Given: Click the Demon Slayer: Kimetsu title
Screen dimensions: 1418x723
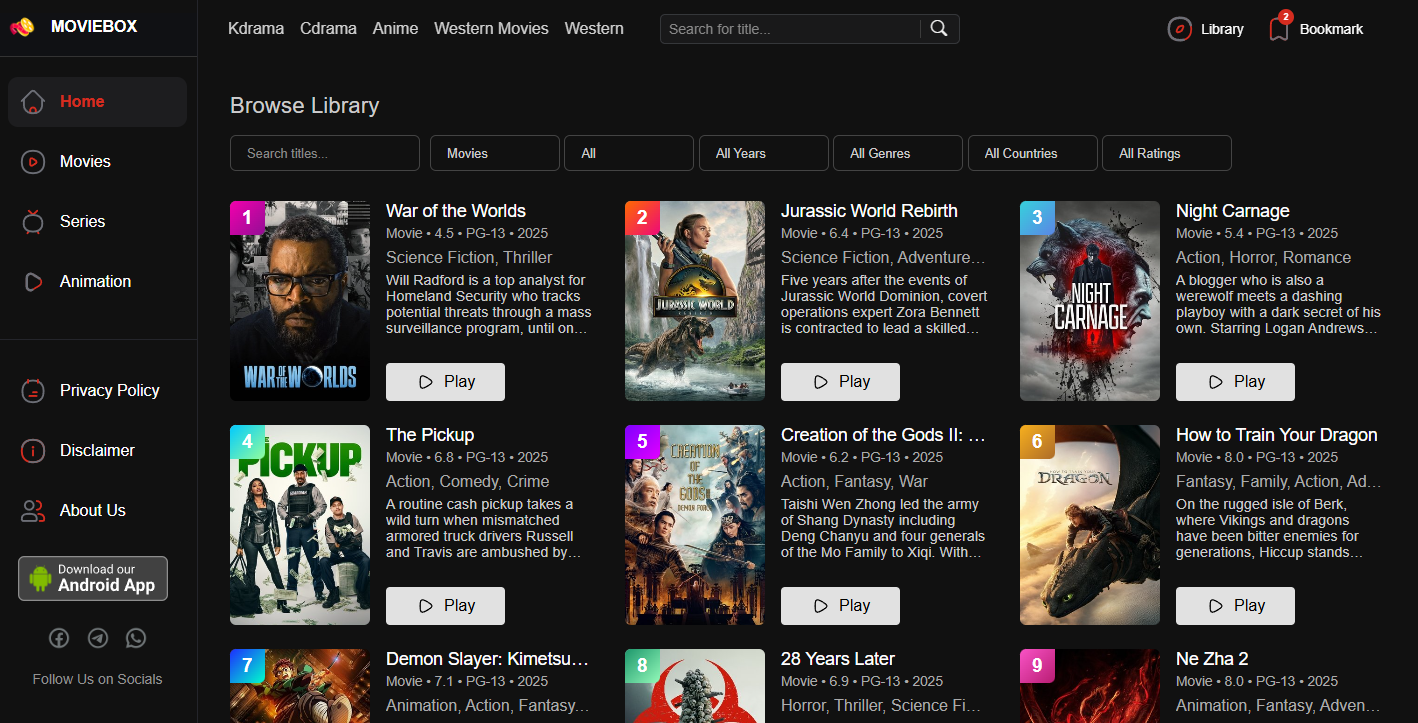Looking at the screenshot, I should [488, 659].
